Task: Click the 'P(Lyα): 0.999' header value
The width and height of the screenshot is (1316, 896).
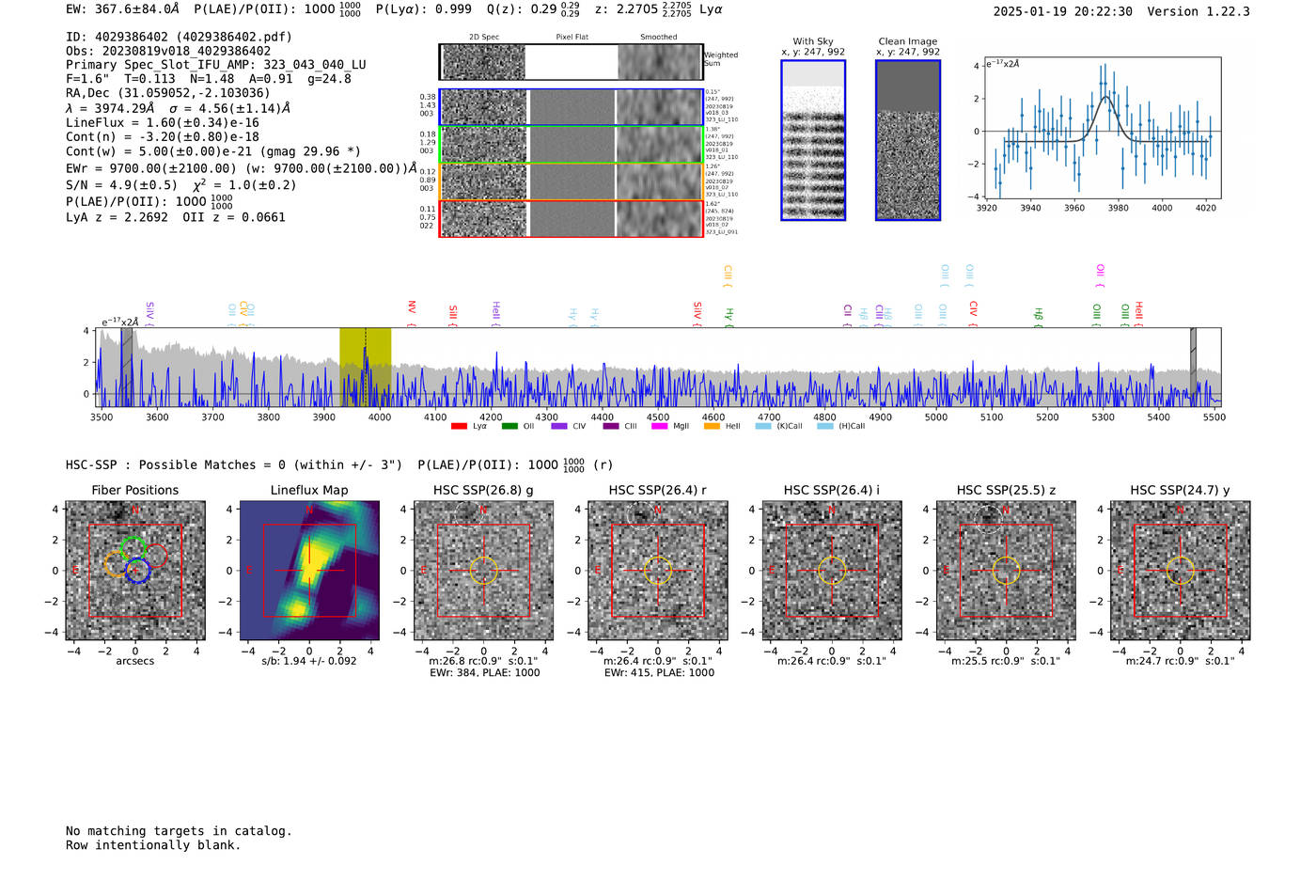Action: (x=424, y=9)
